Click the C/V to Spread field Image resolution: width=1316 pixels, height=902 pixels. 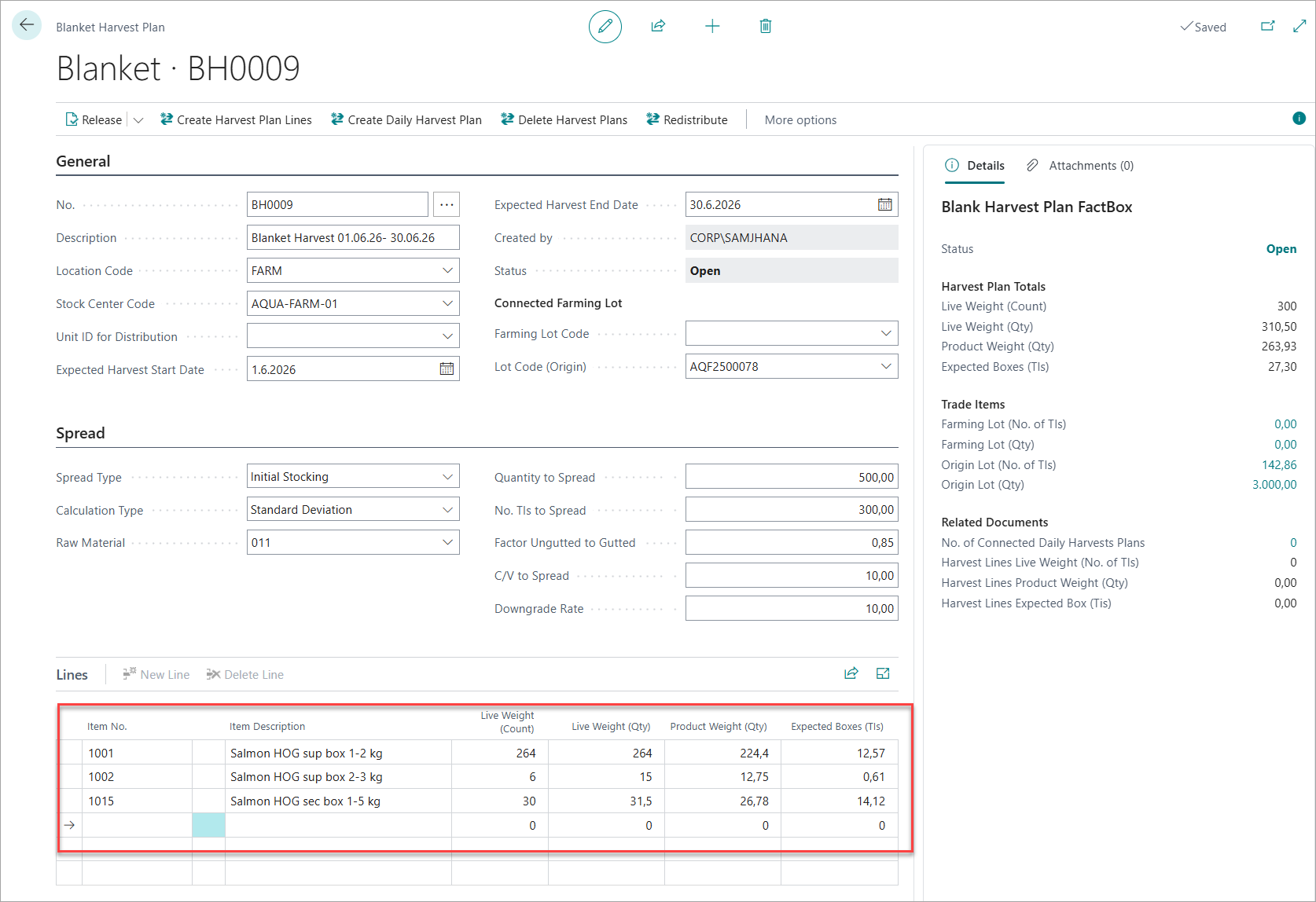coord(792,576)
